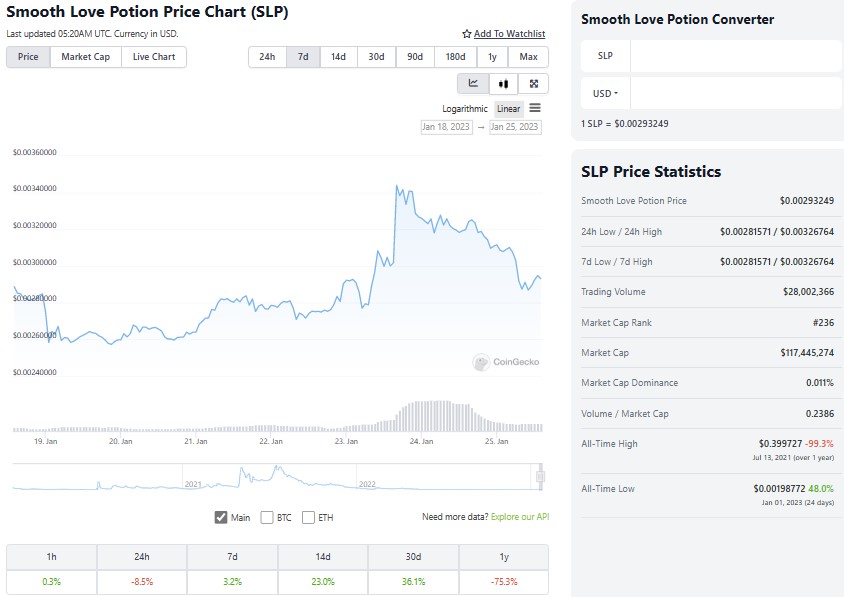Choose the 30d time range
Screen dimensions: 844x597
(376, 57)
